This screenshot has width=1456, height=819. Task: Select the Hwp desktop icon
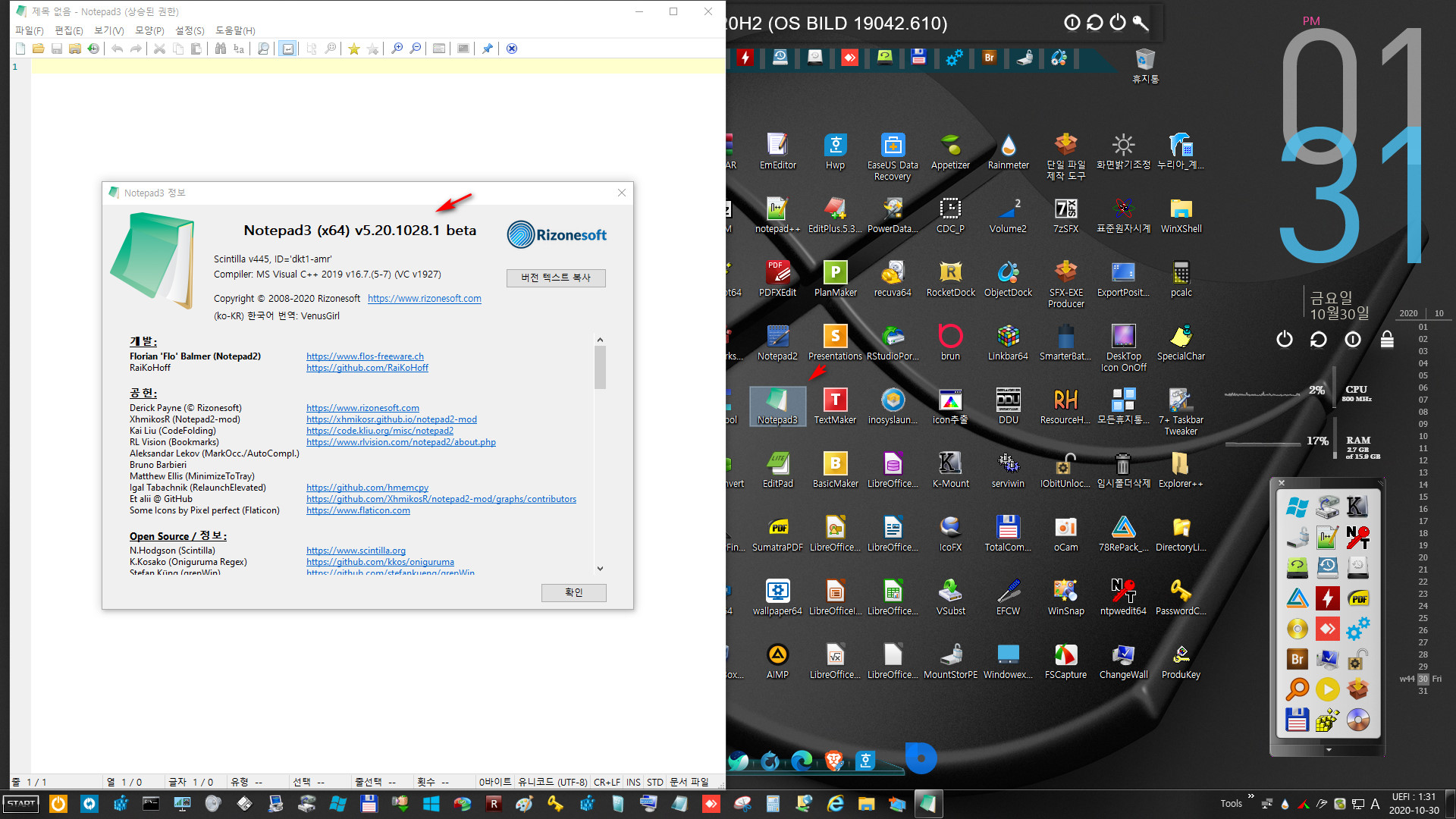[835, 152]
